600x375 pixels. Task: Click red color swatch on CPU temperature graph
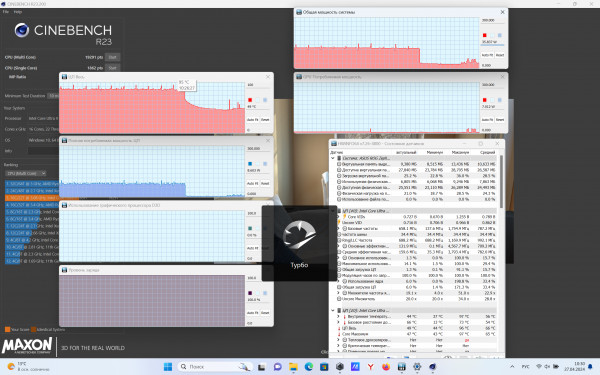[x=250, y=100]
